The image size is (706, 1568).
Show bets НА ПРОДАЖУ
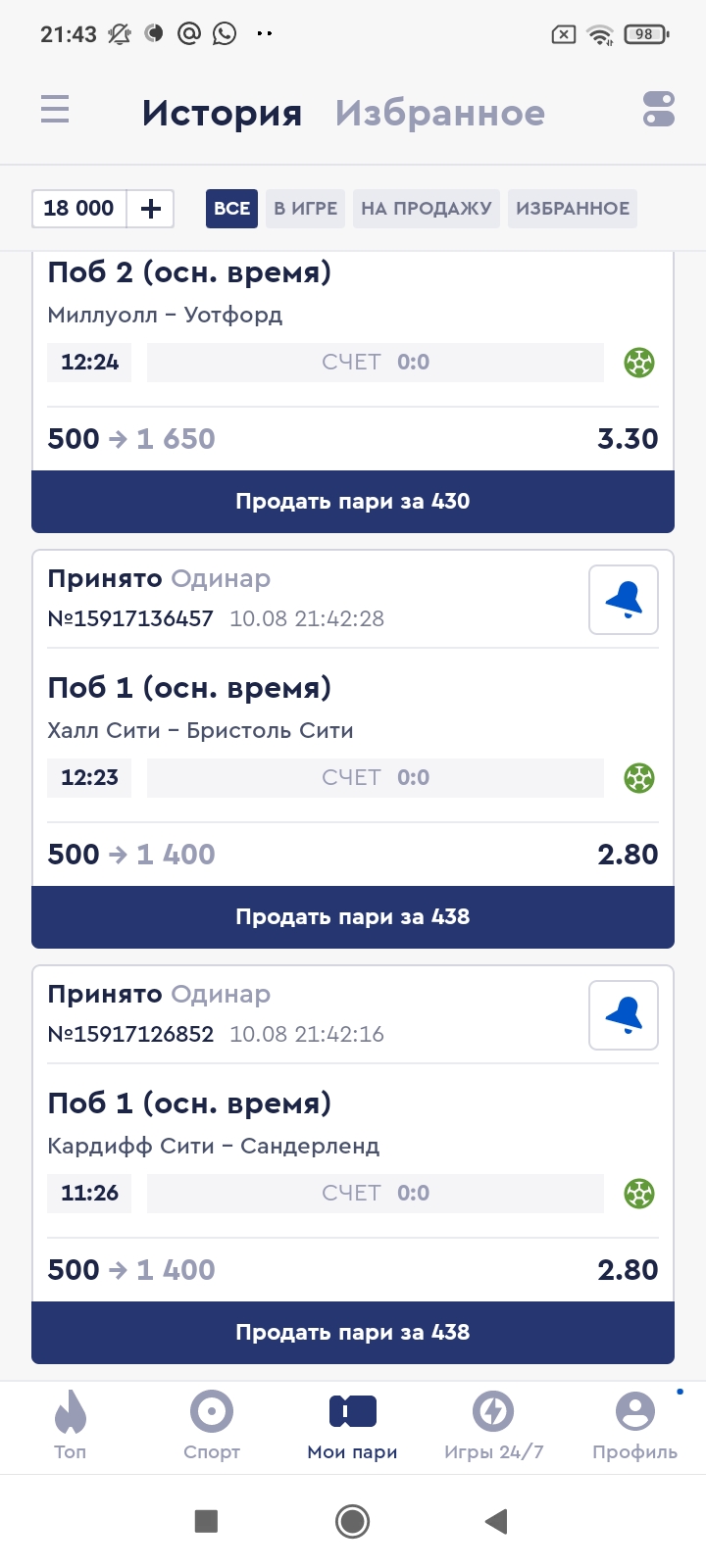tap(427, 209)
